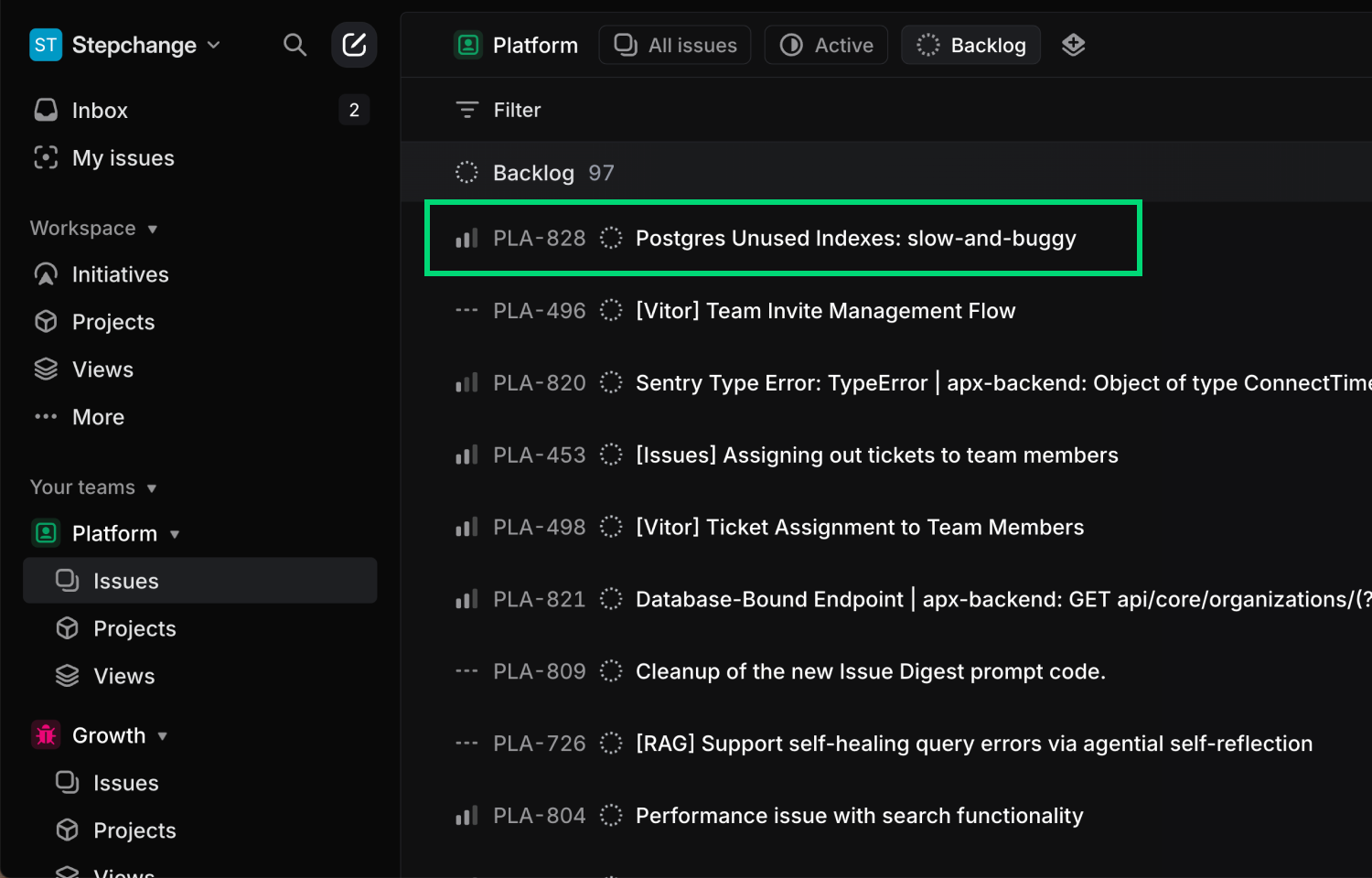Image resolution: width=1372 pixels, height=878 pixels.
Task: Open workspace Projects using the cube icon
Action: click(x=46, y=321)
